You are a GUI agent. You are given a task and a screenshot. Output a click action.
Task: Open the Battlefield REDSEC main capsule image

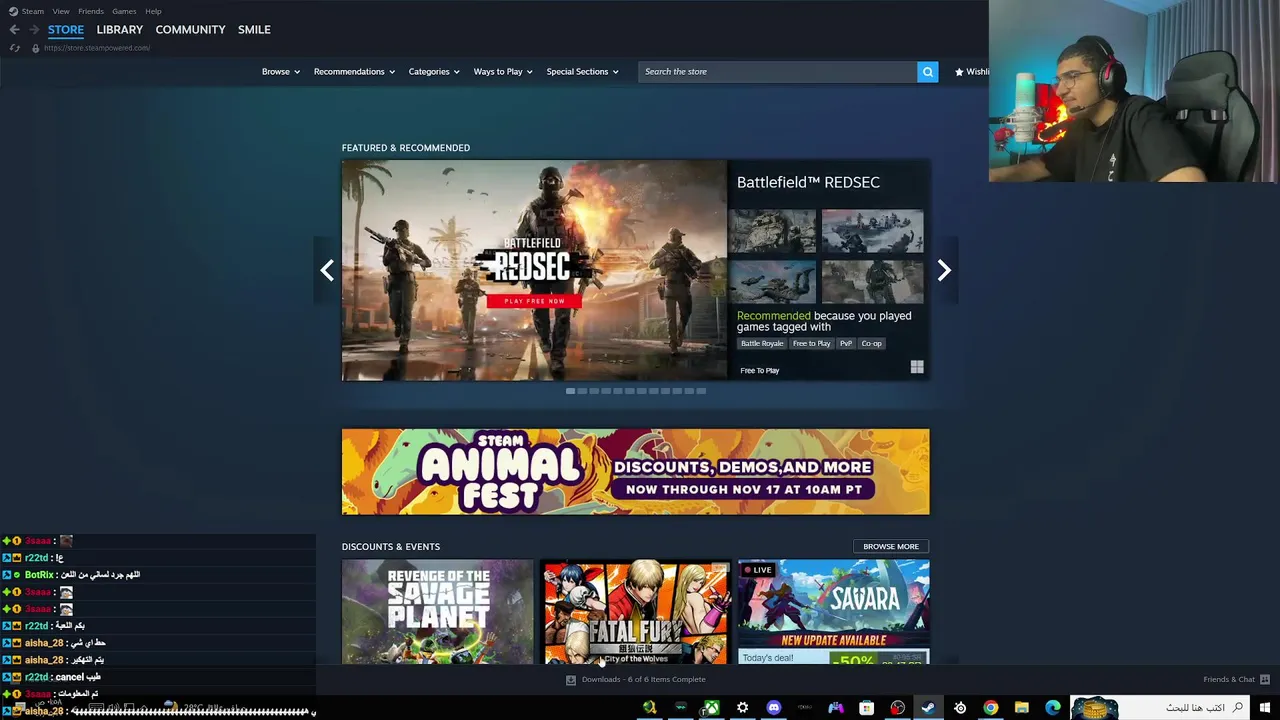click(534, 270)
